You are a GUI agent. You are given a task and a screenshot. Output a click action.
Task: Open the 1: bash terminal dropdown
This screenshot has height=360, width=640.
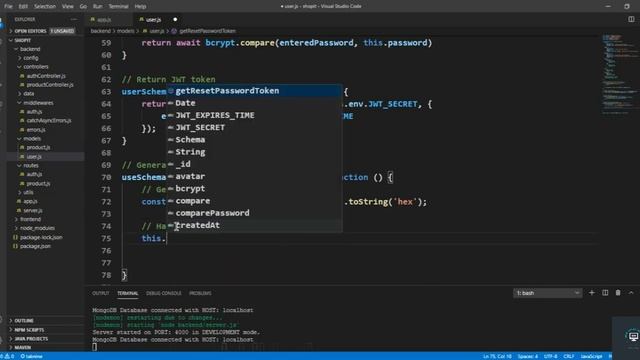tap(547, 293)
